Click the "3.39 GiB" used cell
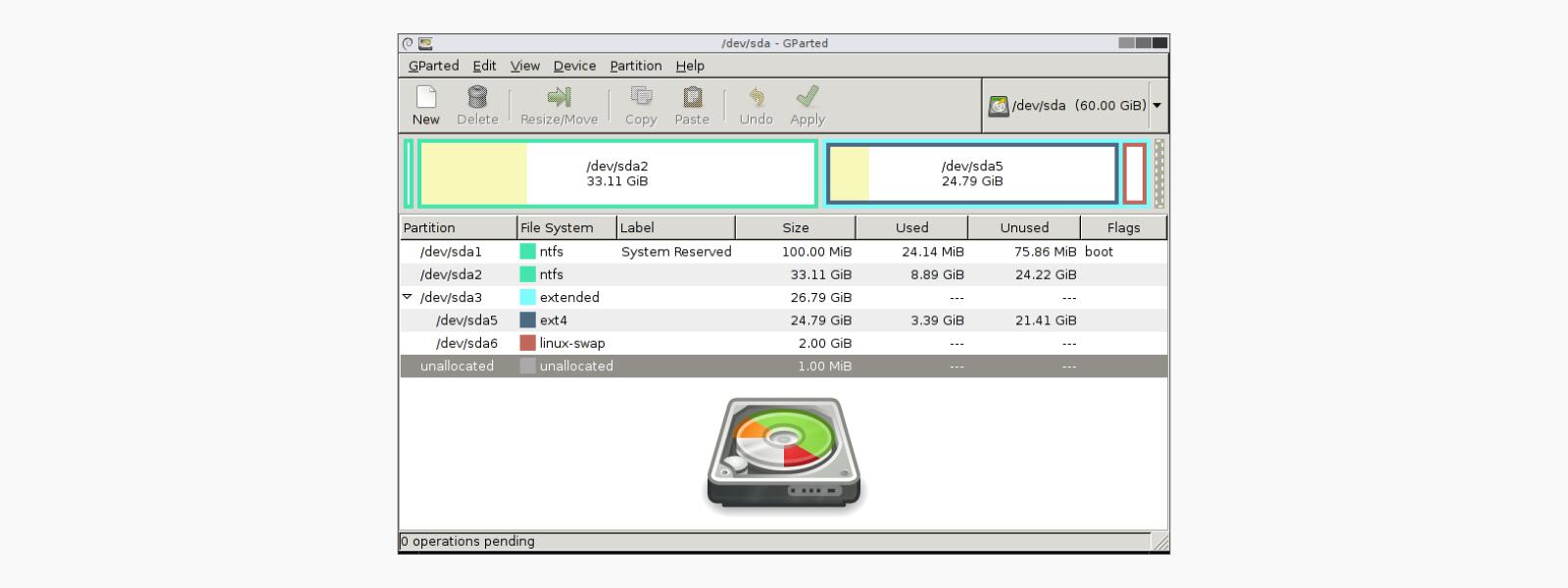 click(x=938, y=320)
